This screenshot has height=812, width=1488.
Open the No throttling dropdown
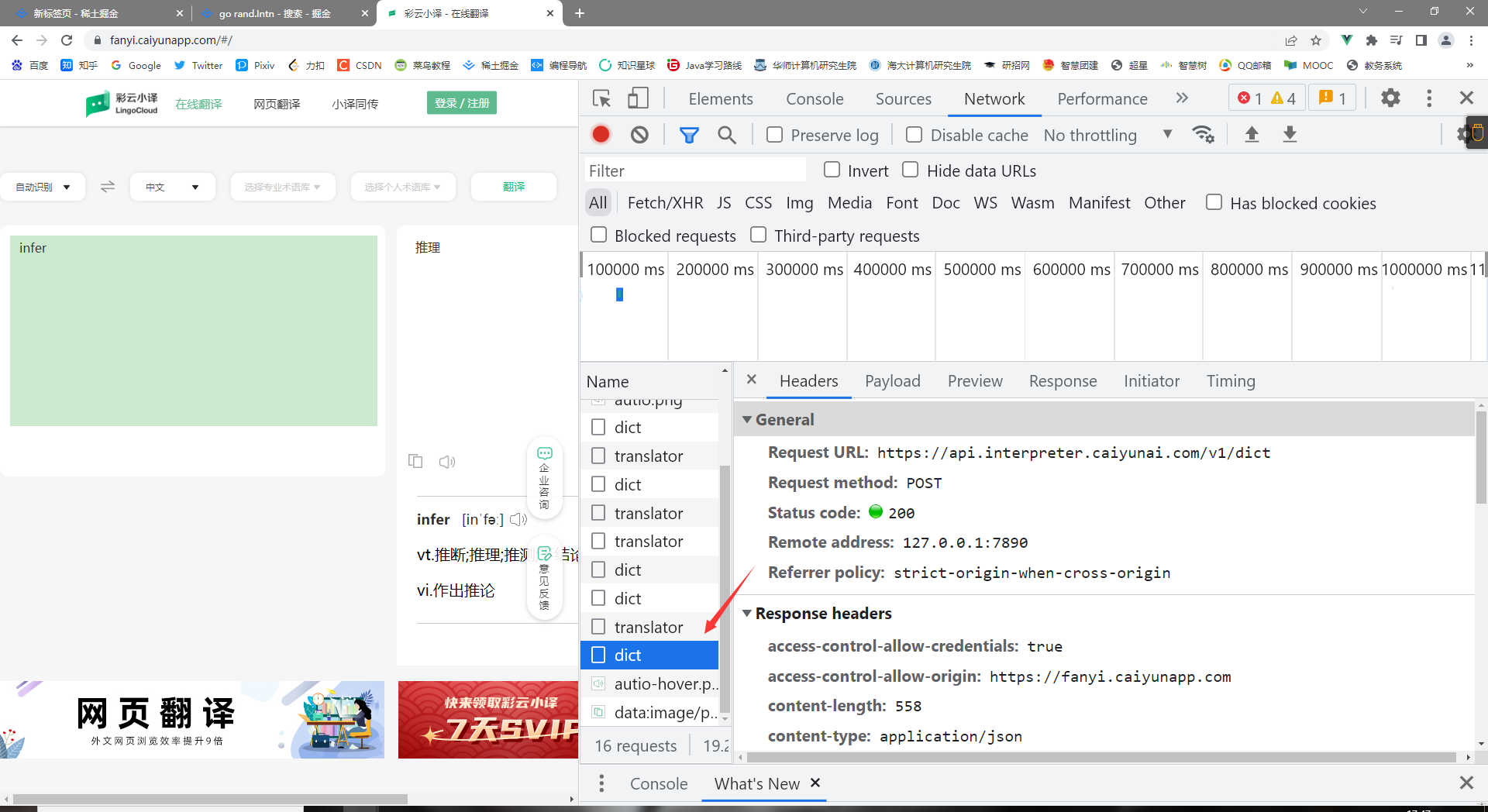point(1107,135)
